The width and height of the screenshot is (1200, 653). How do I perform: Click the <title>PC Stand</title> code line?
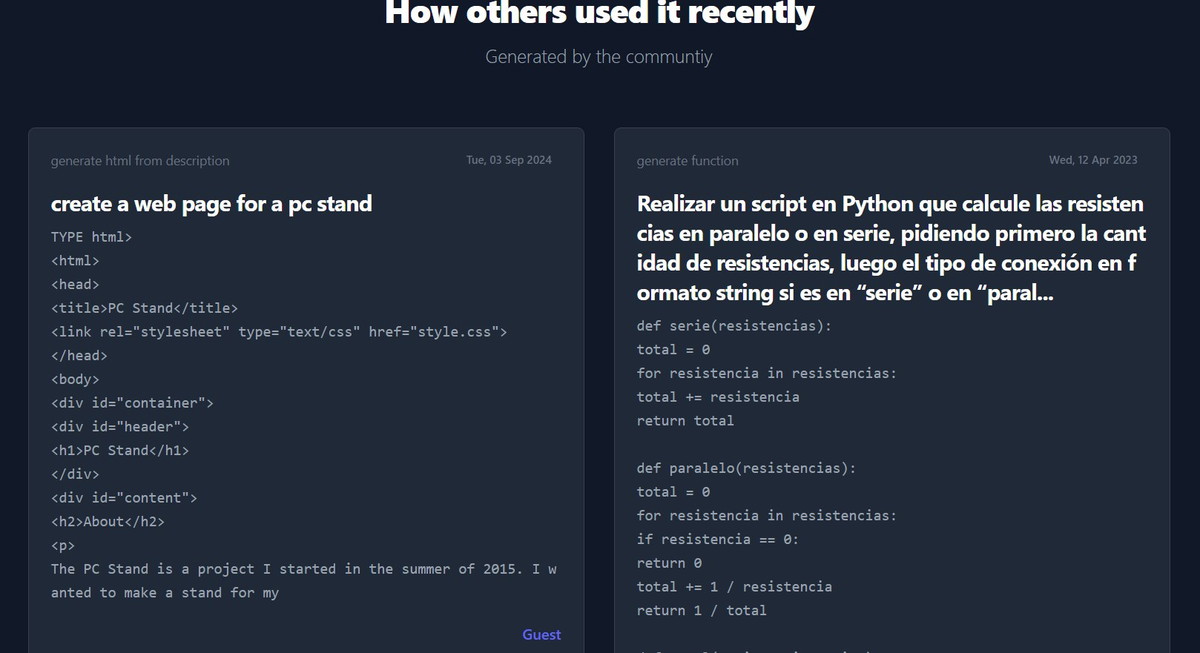tap(144, 308)
